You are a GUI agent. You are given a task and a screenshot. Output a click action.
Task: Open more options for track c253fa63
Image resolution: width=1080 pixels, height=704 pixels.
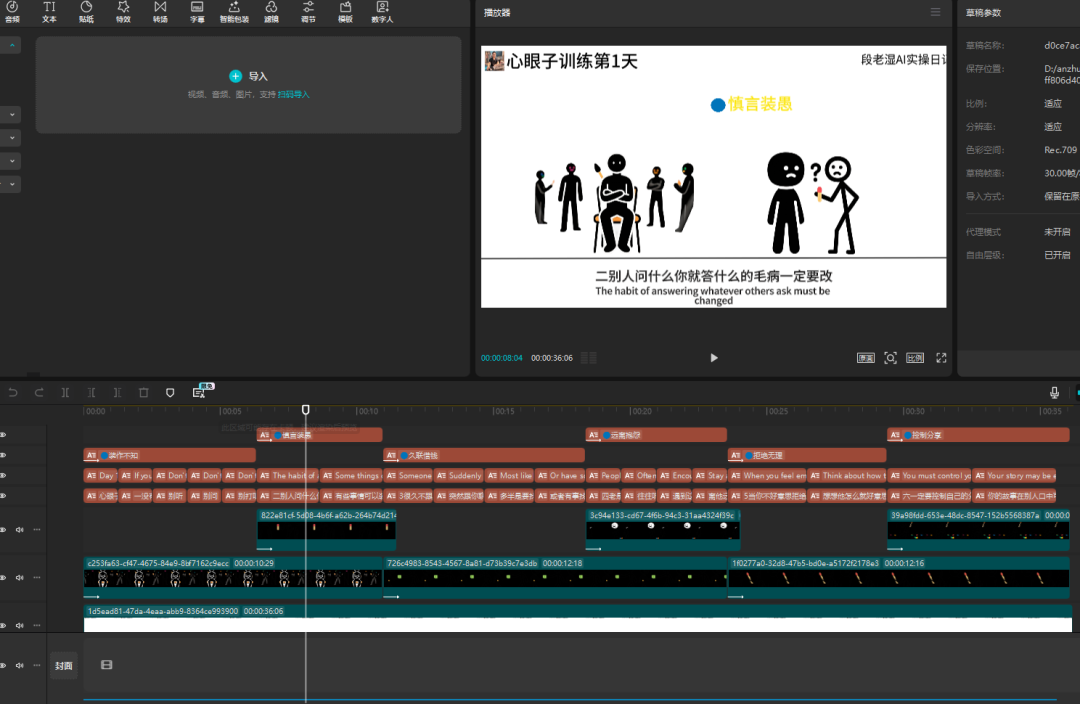click(x=37, y=578)
